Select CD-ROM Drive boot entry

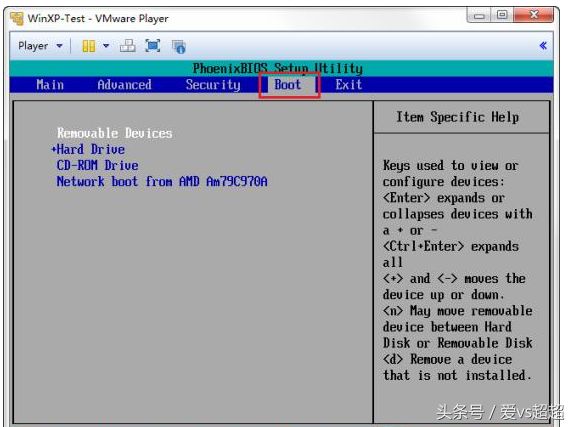98,165
